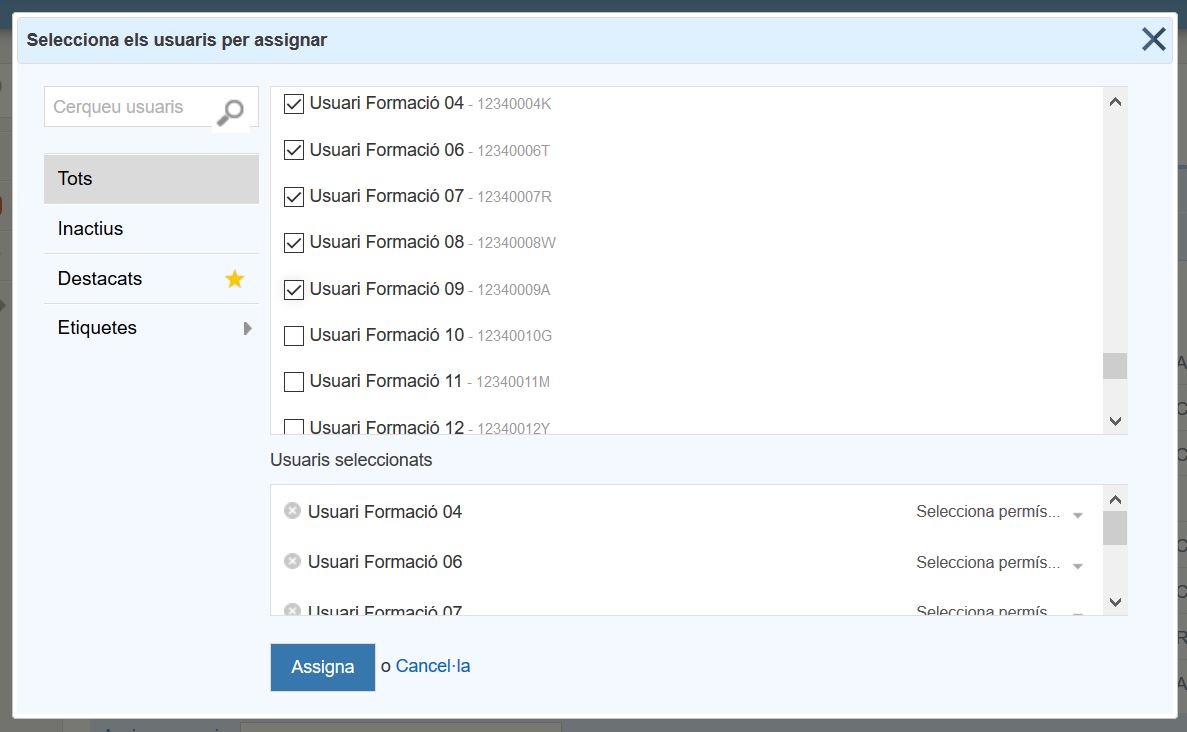Tick the Usuari Formació 11 checkbox
Viewport: 1187px width, 732px height.
tap(294, 381)
